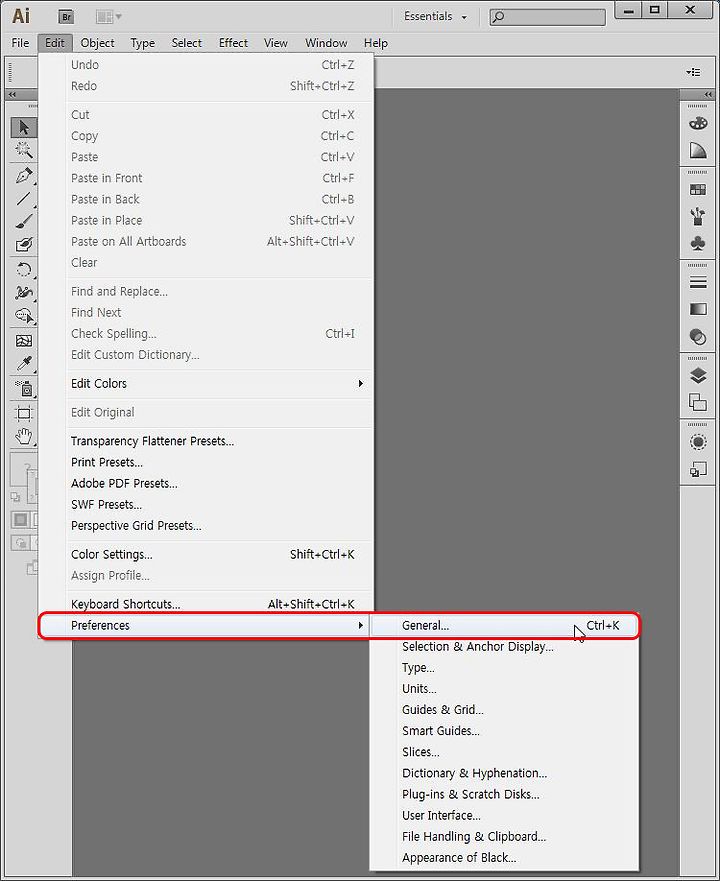This screenshot has width=720, height=881.
Task: Select the Artboard tool
Action: pos(24,414)
